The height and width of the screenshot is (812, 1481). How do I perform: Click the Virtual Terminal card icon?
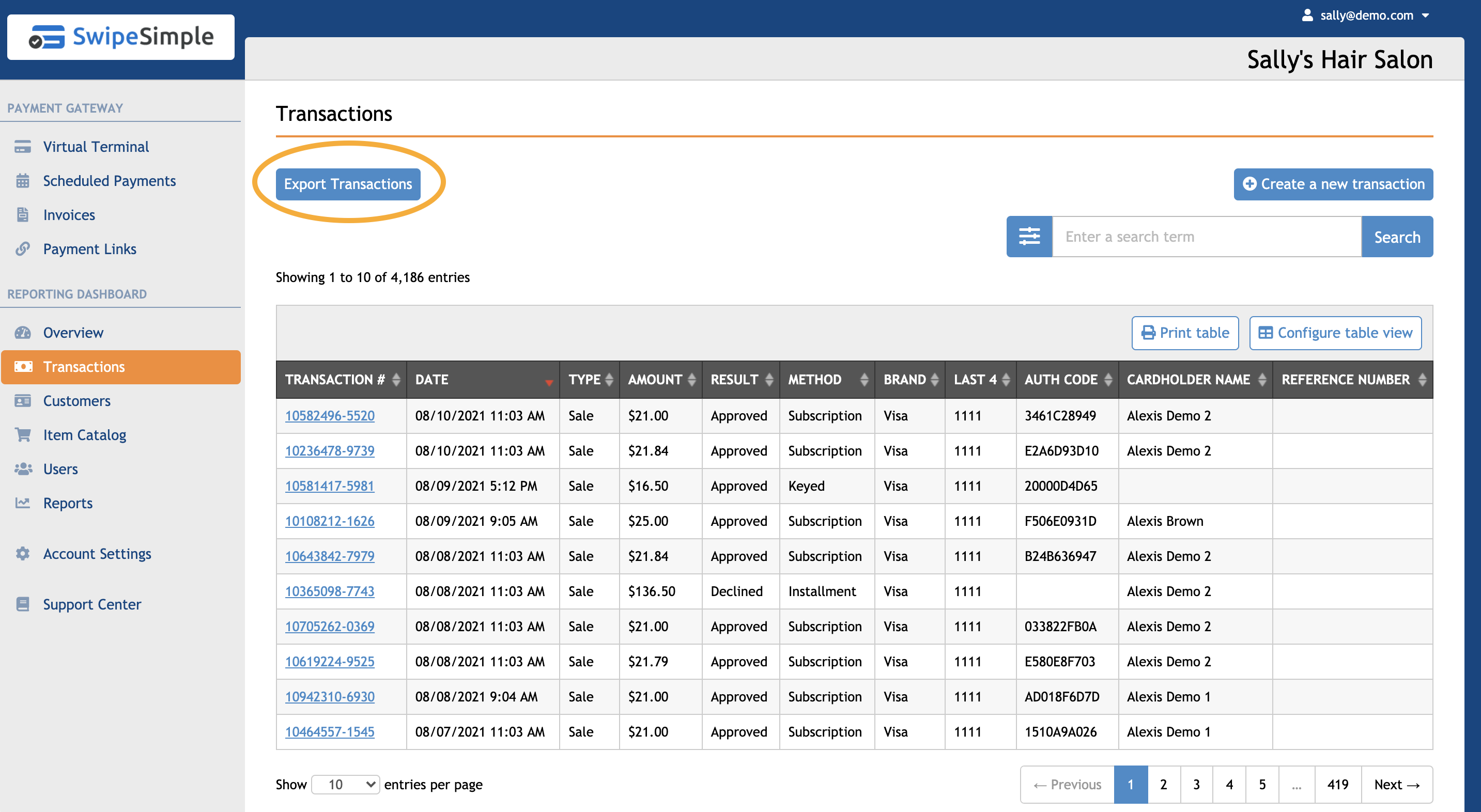coord(23,147)
